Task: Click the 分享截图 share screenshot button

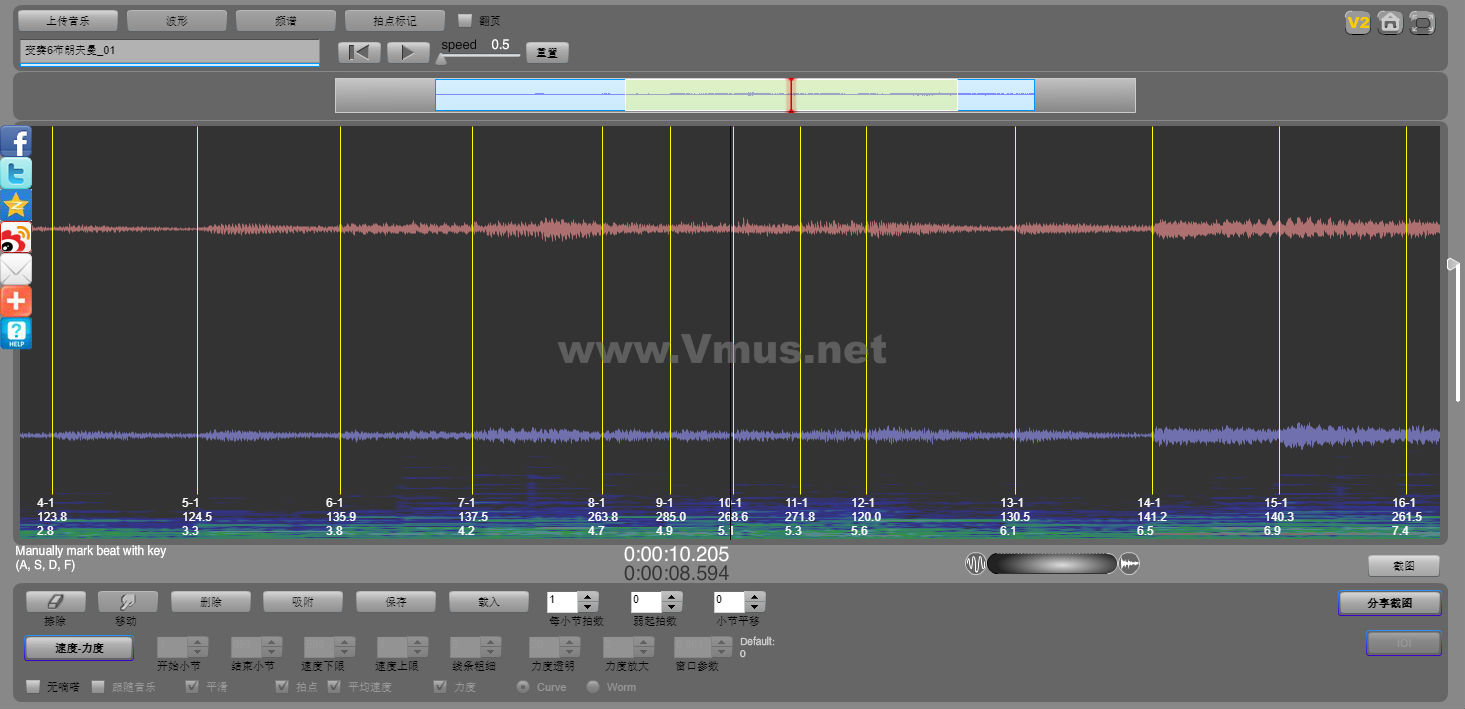Action: click(x=1390, y=603)
